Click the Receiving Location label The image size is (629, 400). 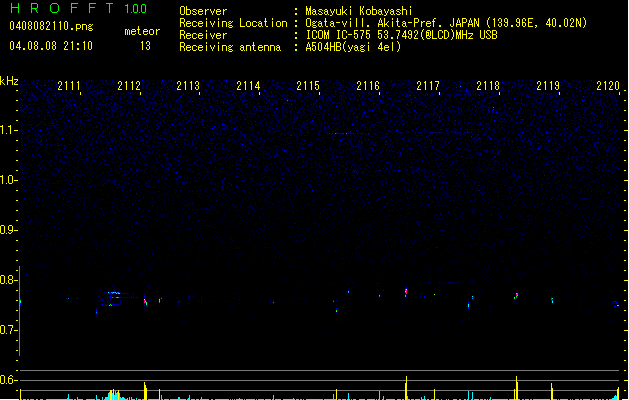(233, 23)
